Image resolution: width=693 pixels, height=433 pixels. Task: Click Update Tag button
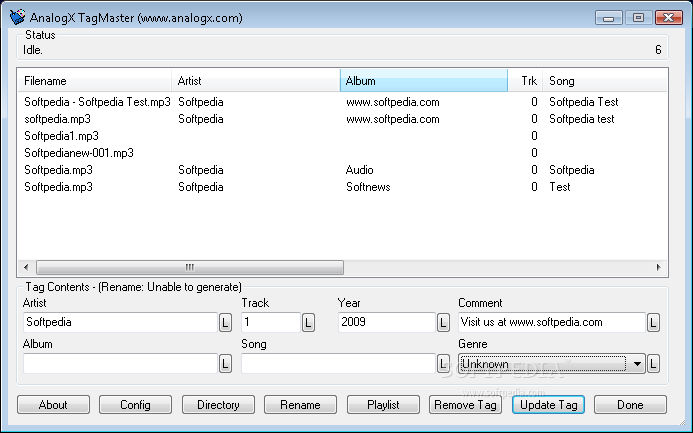tap(548, 405)
